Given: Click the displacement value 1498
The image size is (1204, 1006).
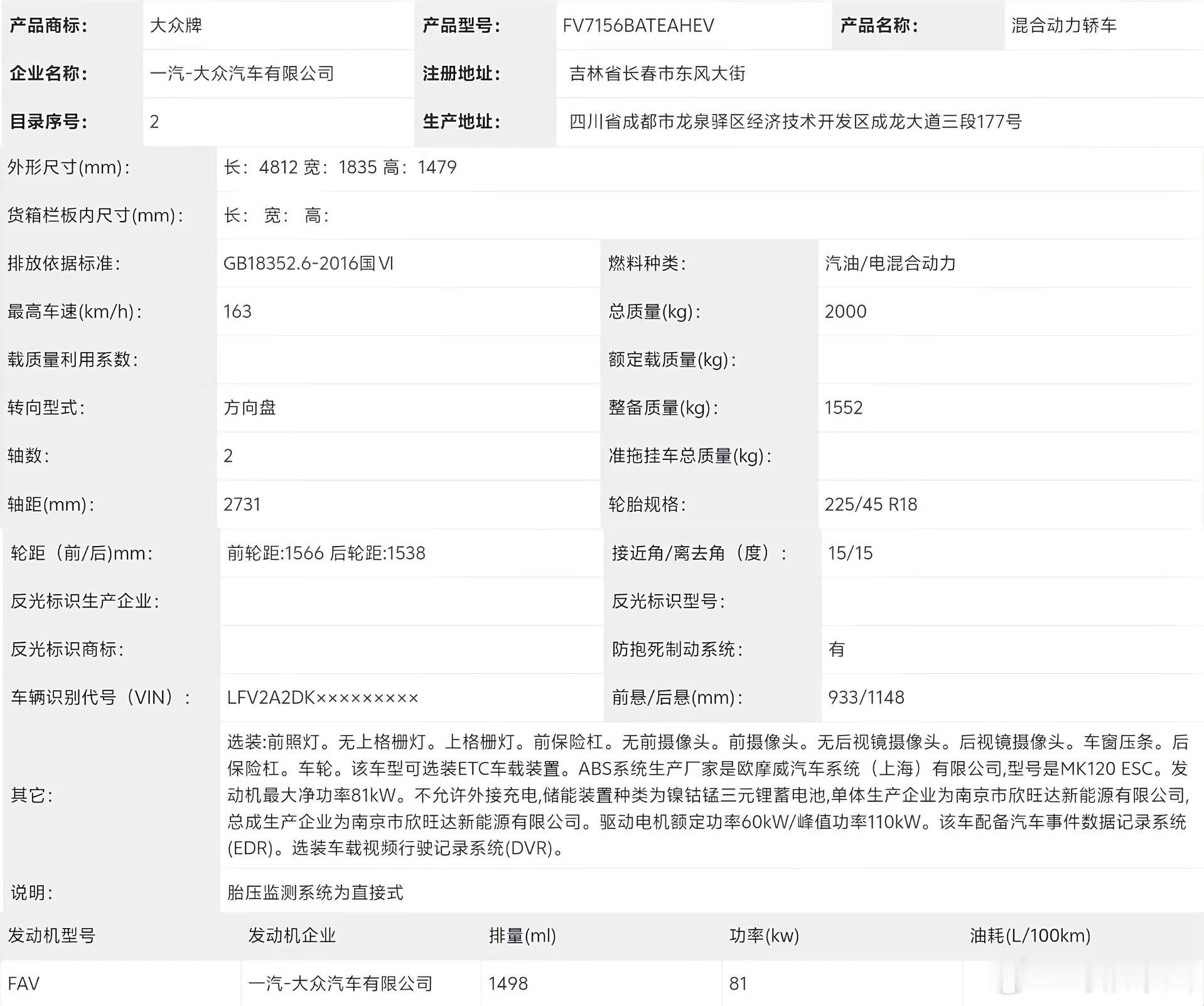Looking at the screenshot, I should tap(508, 983).
